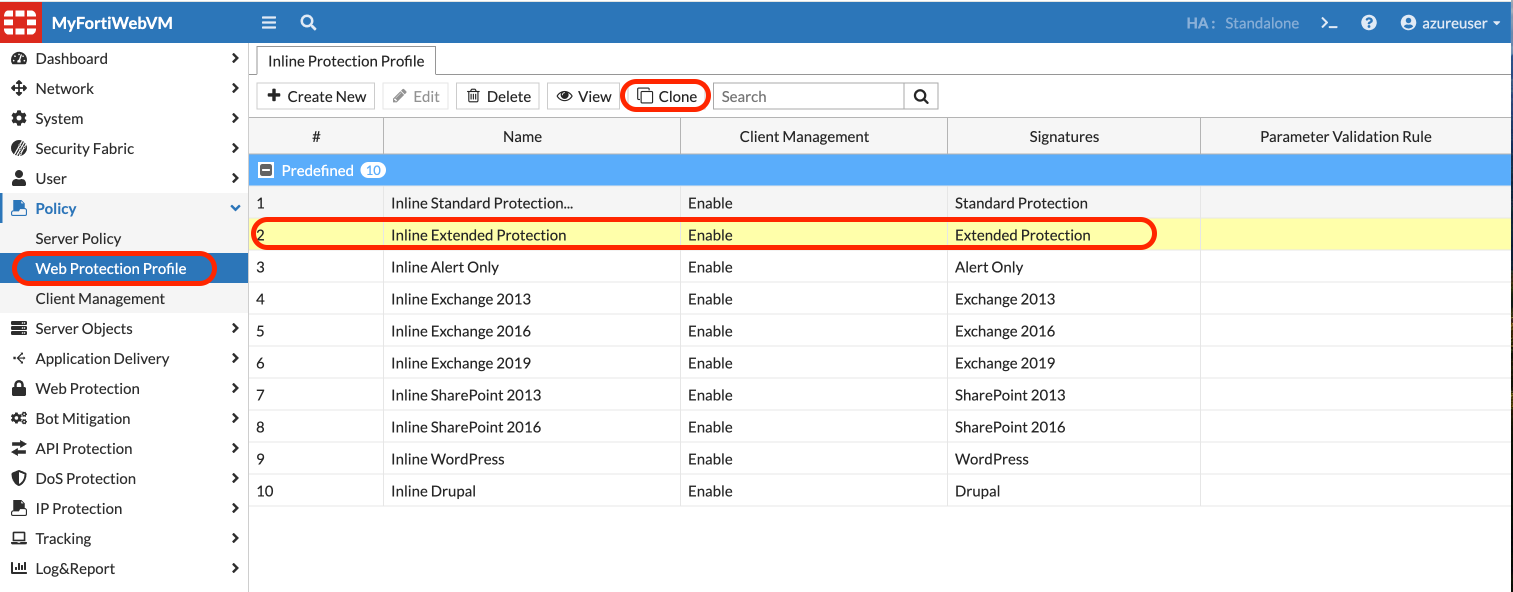Expand the Network menu chevron
1513x592 pixels.
(235, 89)
